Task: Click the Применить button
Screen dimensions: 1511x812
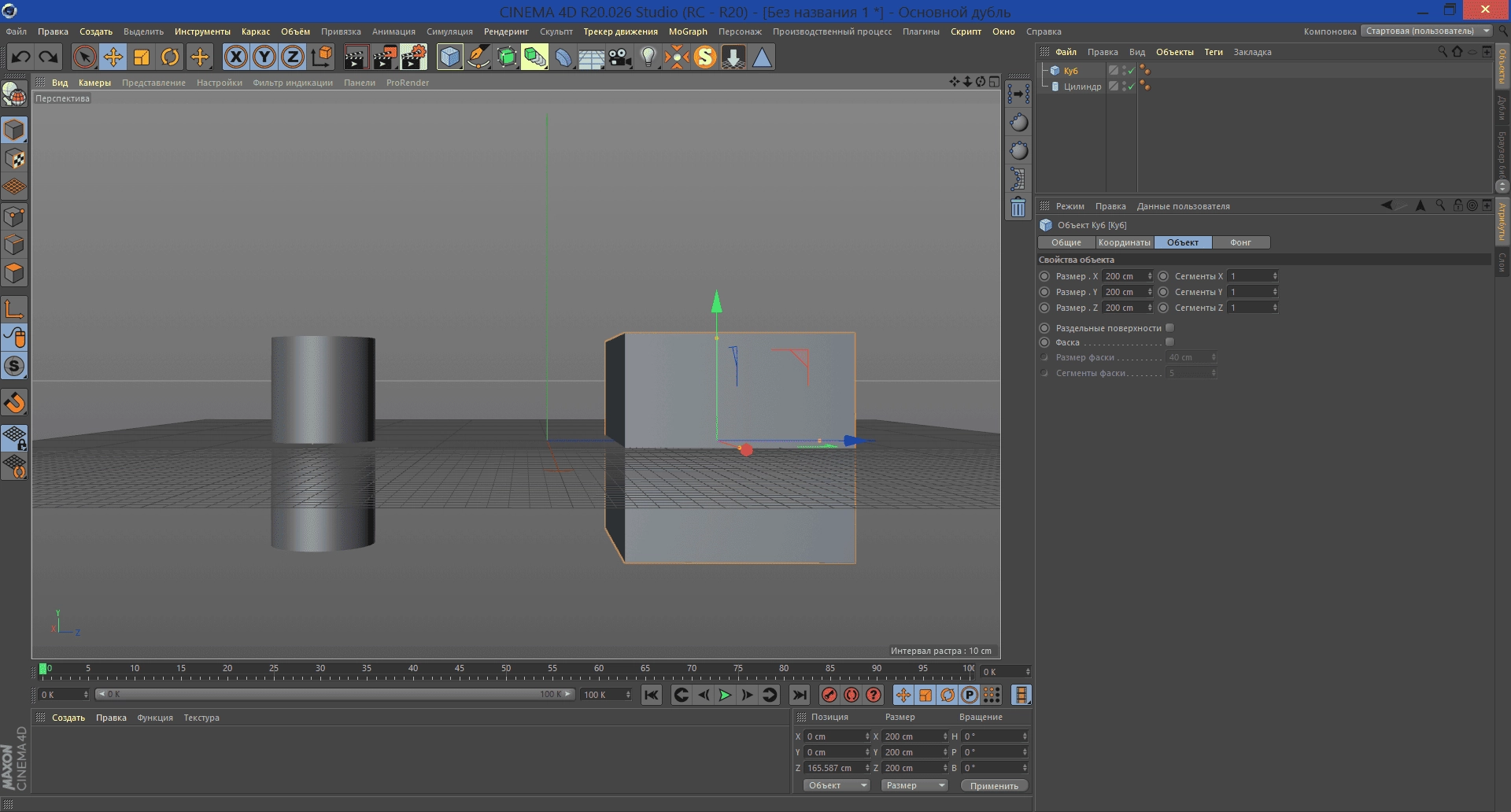Action: (994, 785)
